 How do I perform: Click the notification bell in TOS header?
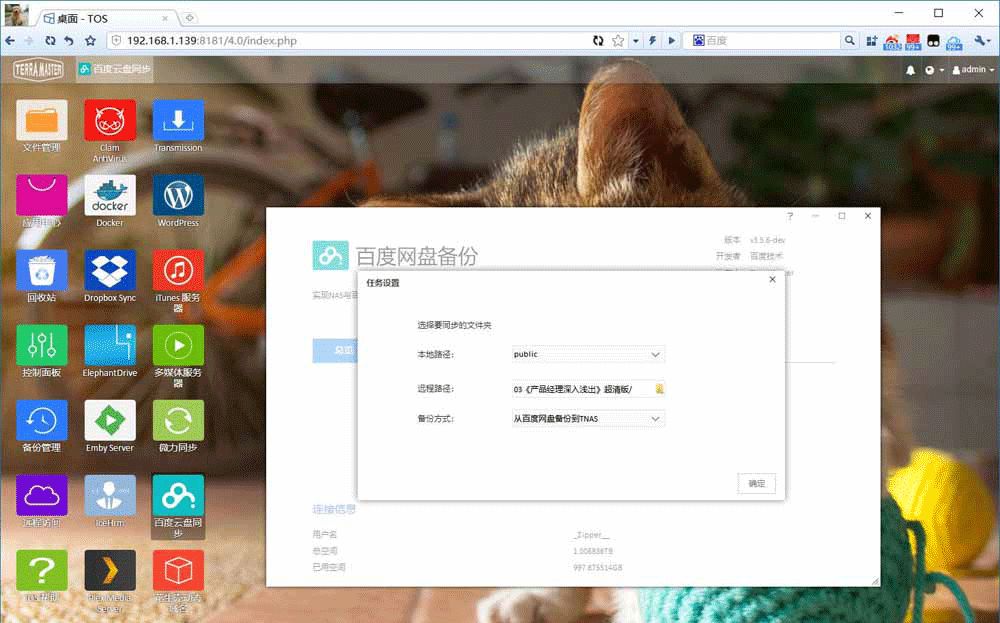coord(910,70)
